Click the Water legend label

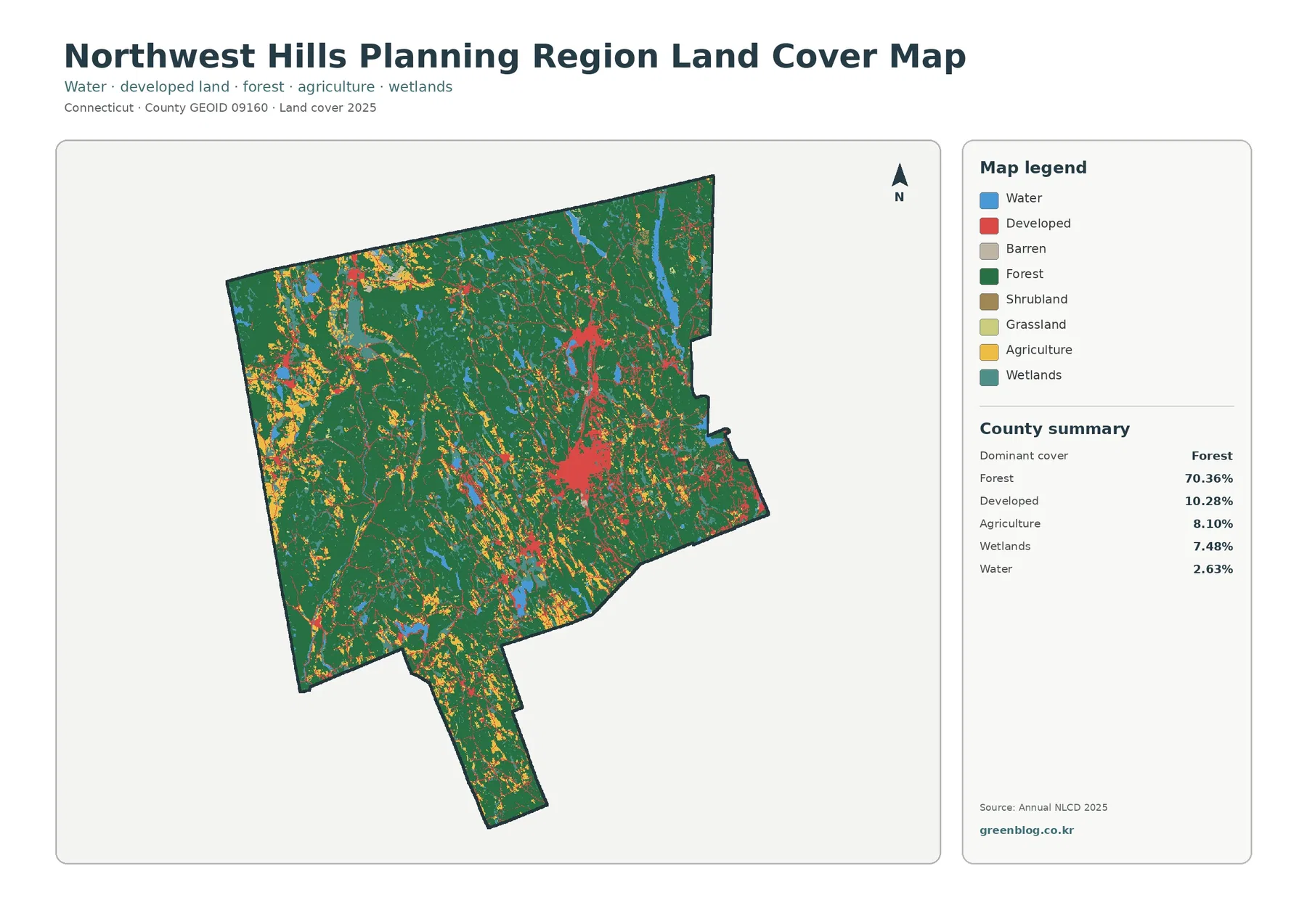(1024, 198)
